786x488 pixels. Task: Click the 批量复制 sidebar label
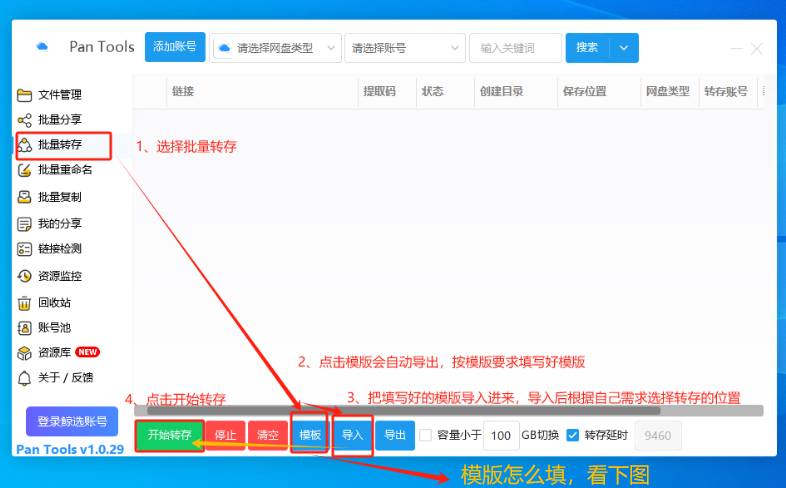pyautogui.click(x=60, y=197)
